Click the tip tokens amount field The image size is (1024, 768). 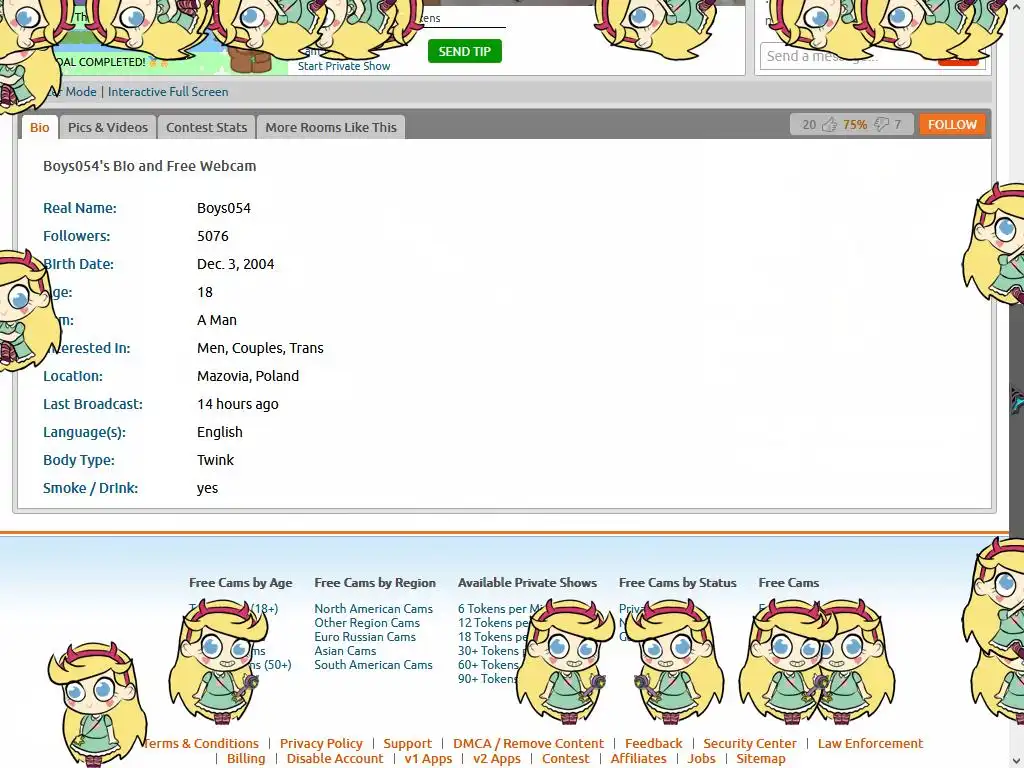[460, 18]
